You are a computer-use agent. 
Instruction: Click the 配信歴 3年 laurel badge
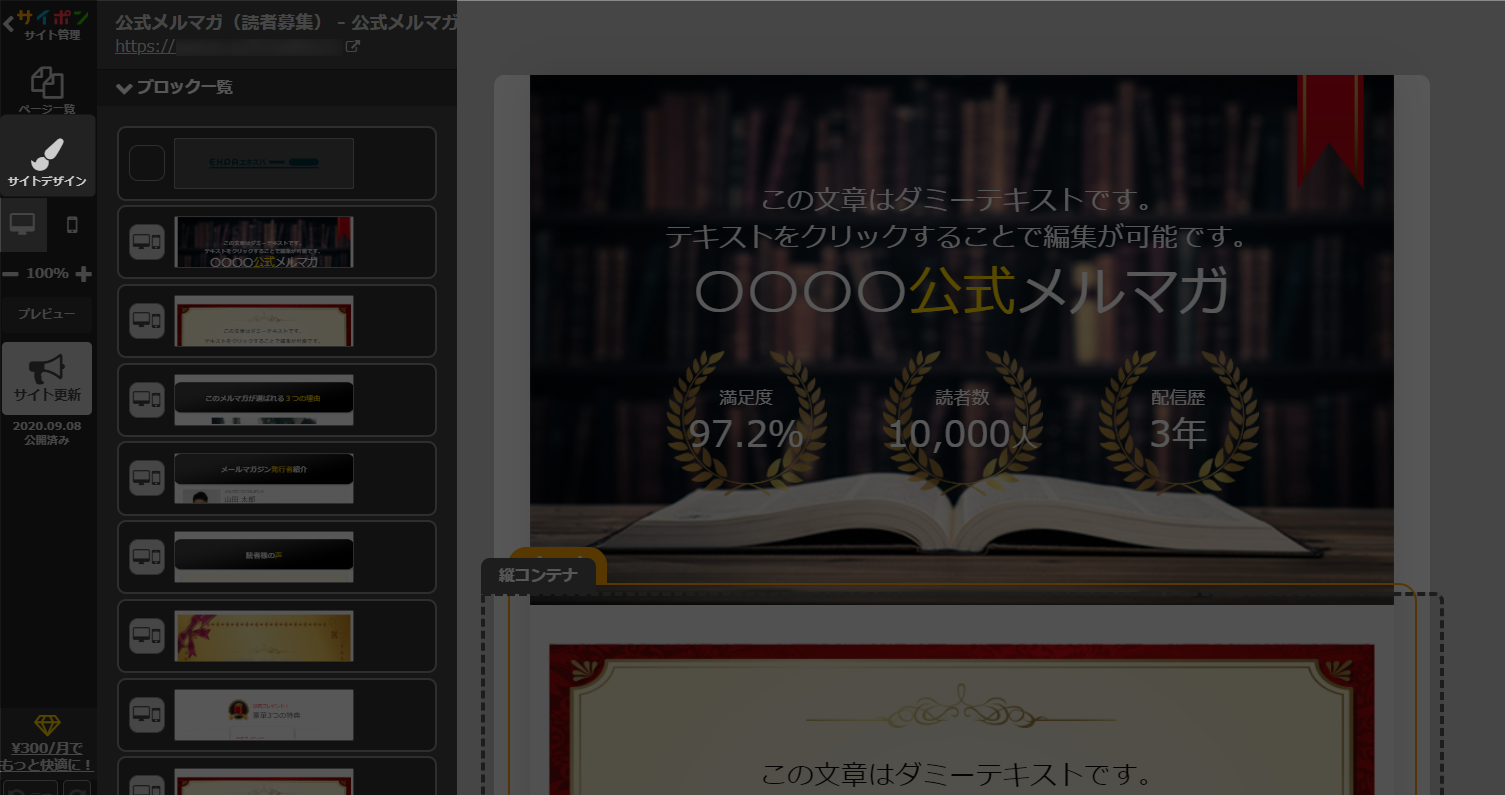click(x=1178, y=422)
